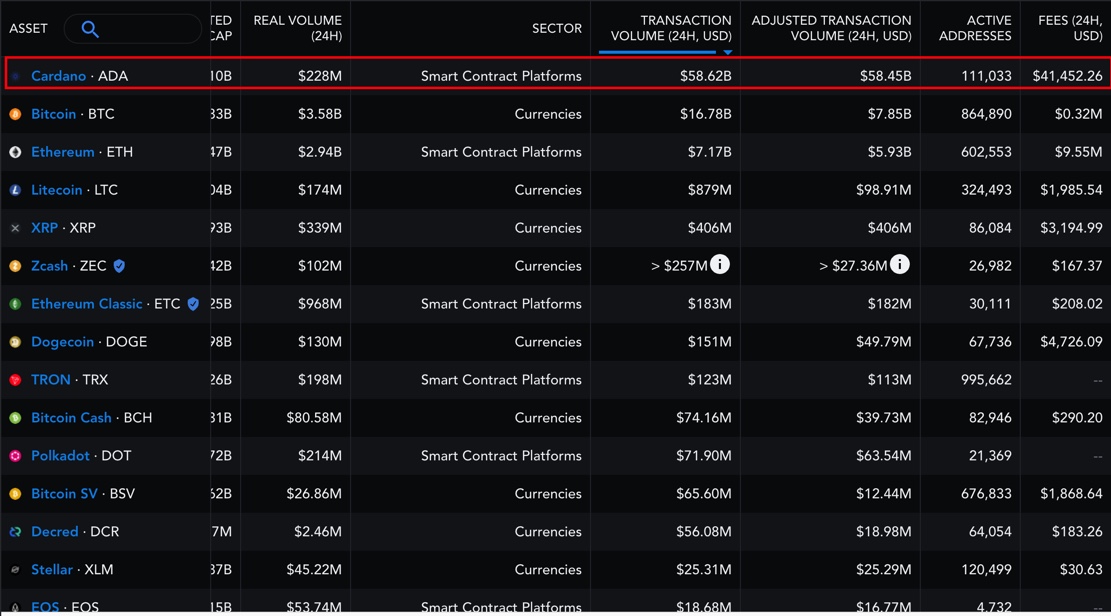Click Ethereum fees value $9.55M
This screenshot has height=616, width=1111.
tap(1078, 152)
